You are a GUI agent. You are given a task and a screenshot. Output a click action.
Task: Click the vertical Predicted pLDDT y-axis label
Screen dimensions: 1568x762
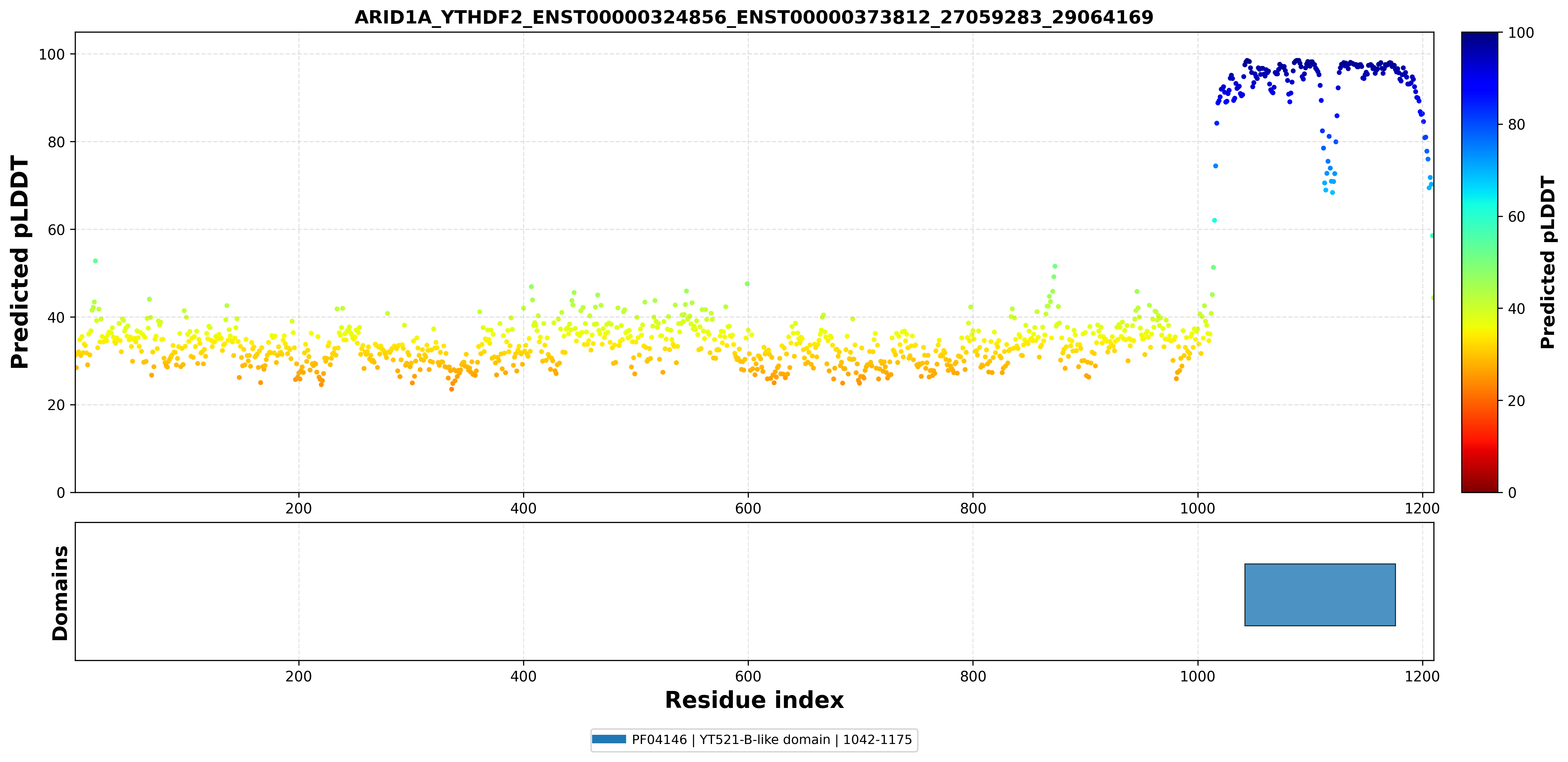click(19, 262)
